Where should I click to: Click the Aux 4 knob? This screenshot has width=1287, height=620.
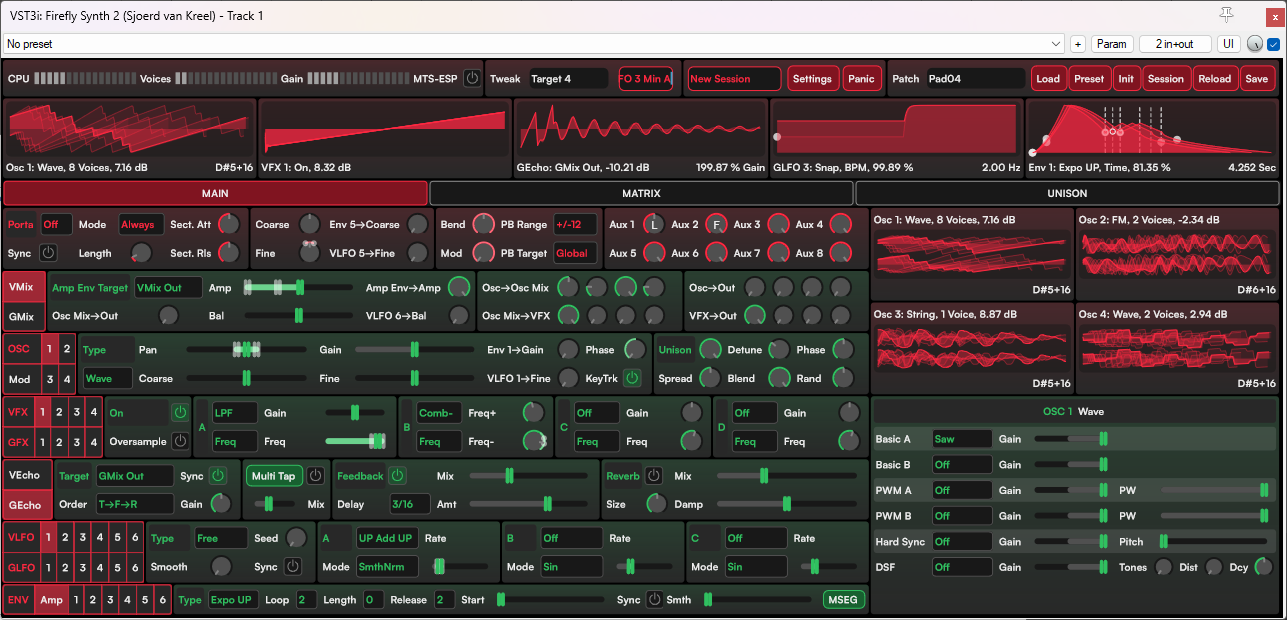pos(840,225)
